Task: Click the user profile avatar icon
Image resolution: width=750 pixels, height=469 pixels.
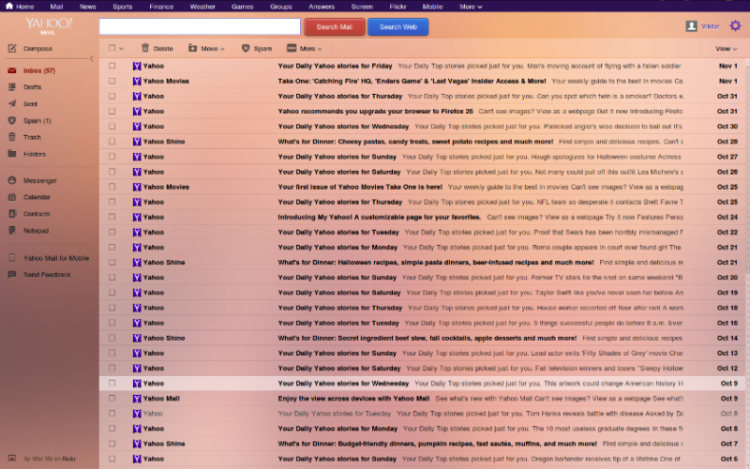Action: point(691,26)
